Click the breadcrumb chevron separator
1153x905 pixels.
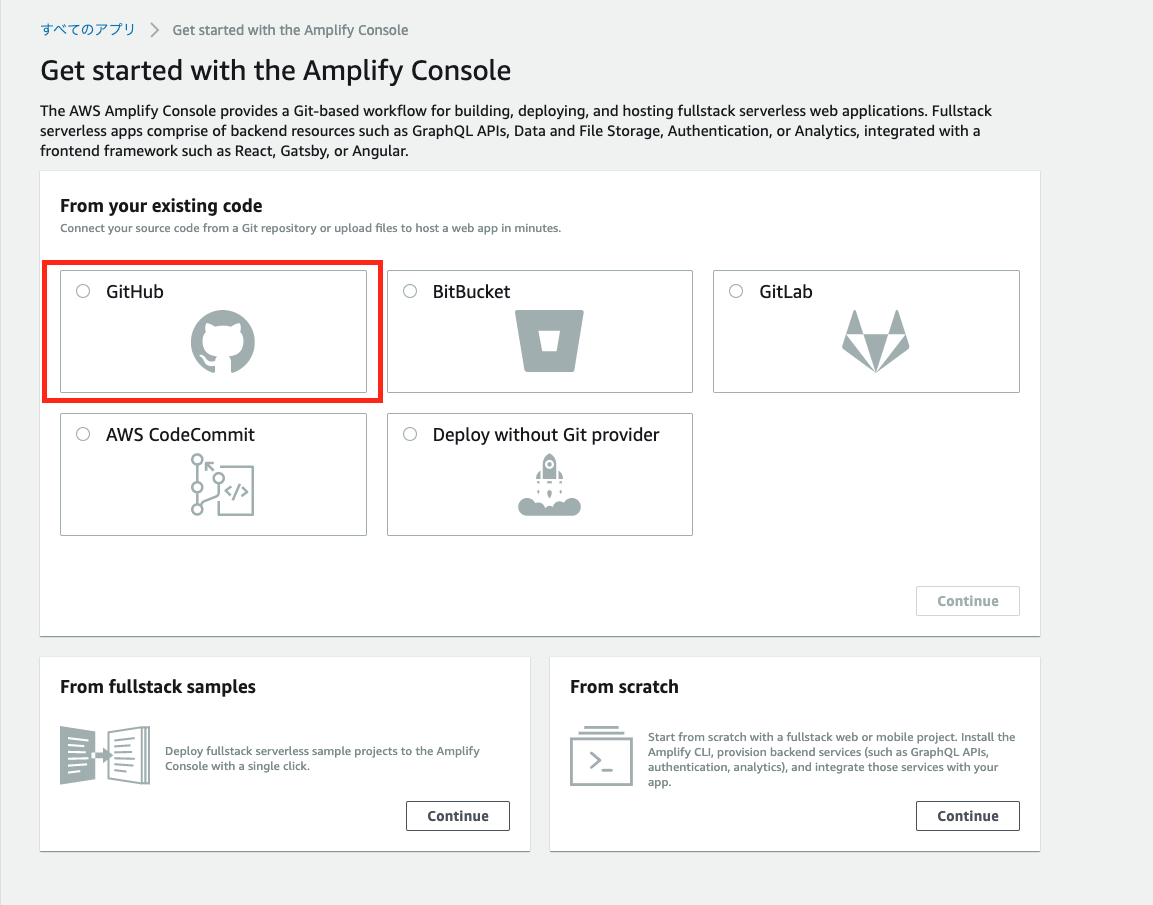154,30
